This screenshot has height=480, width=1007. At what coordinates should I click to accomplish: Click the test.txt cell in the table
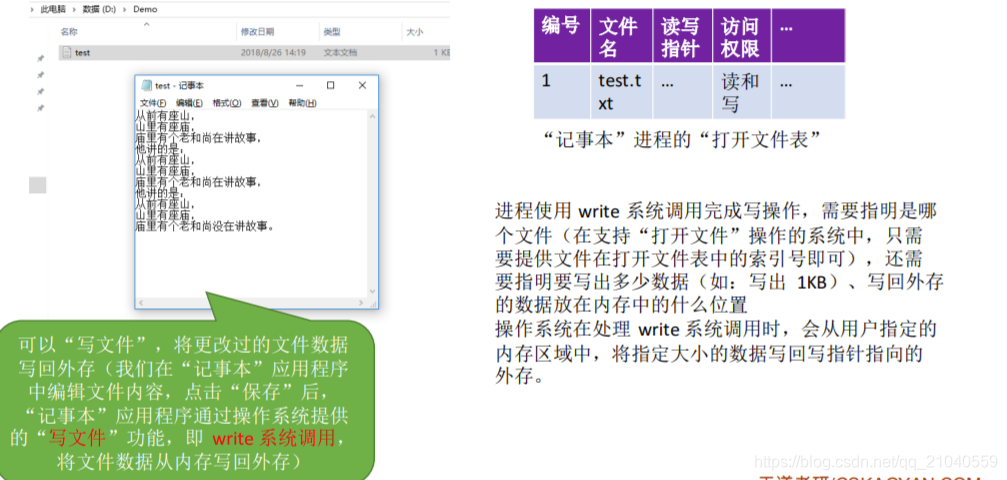click(x=622, y=92)
